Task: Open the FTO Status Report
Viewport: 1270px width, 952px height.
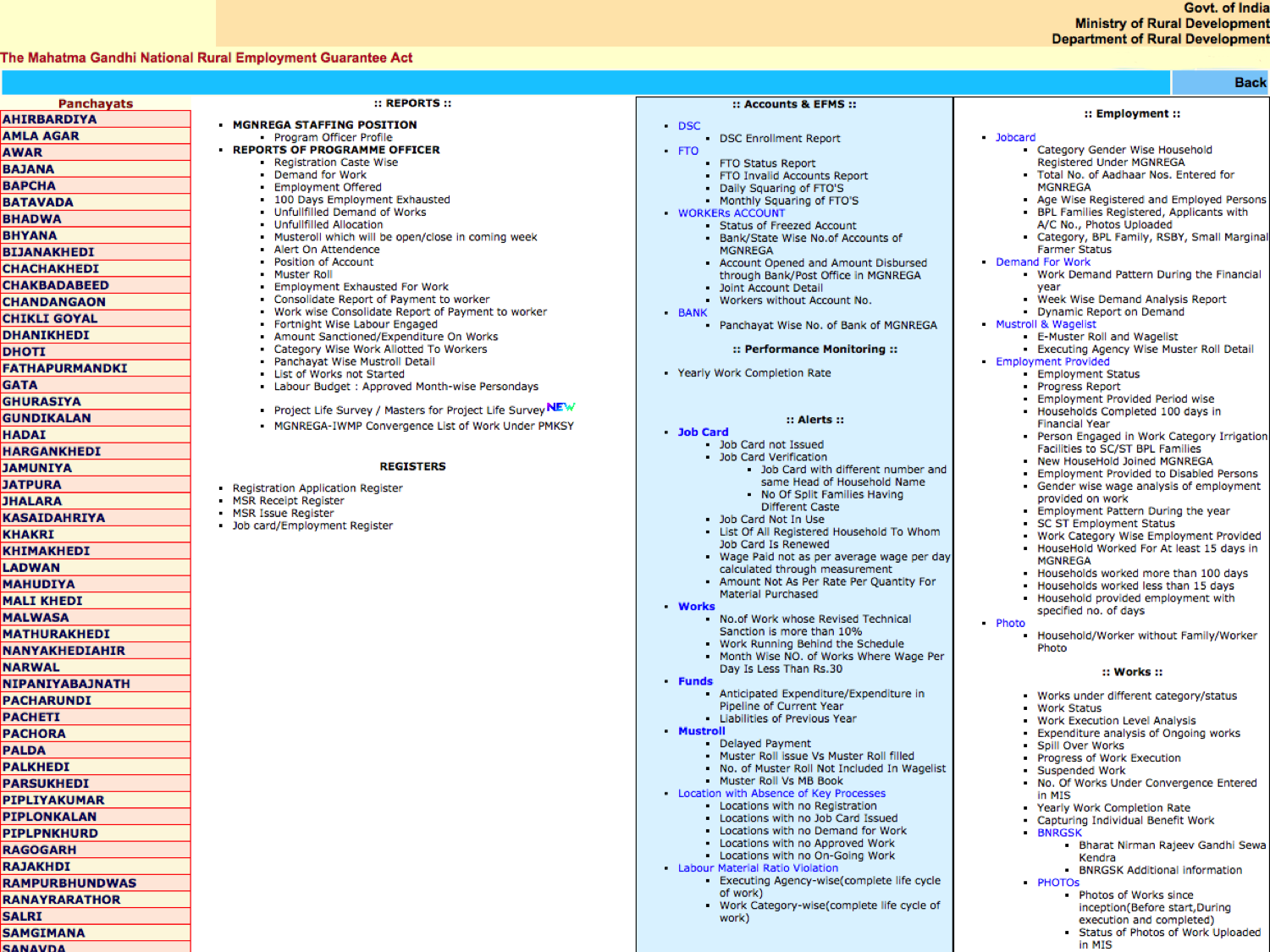Action: pyautogui.click(x=767, y=163)
